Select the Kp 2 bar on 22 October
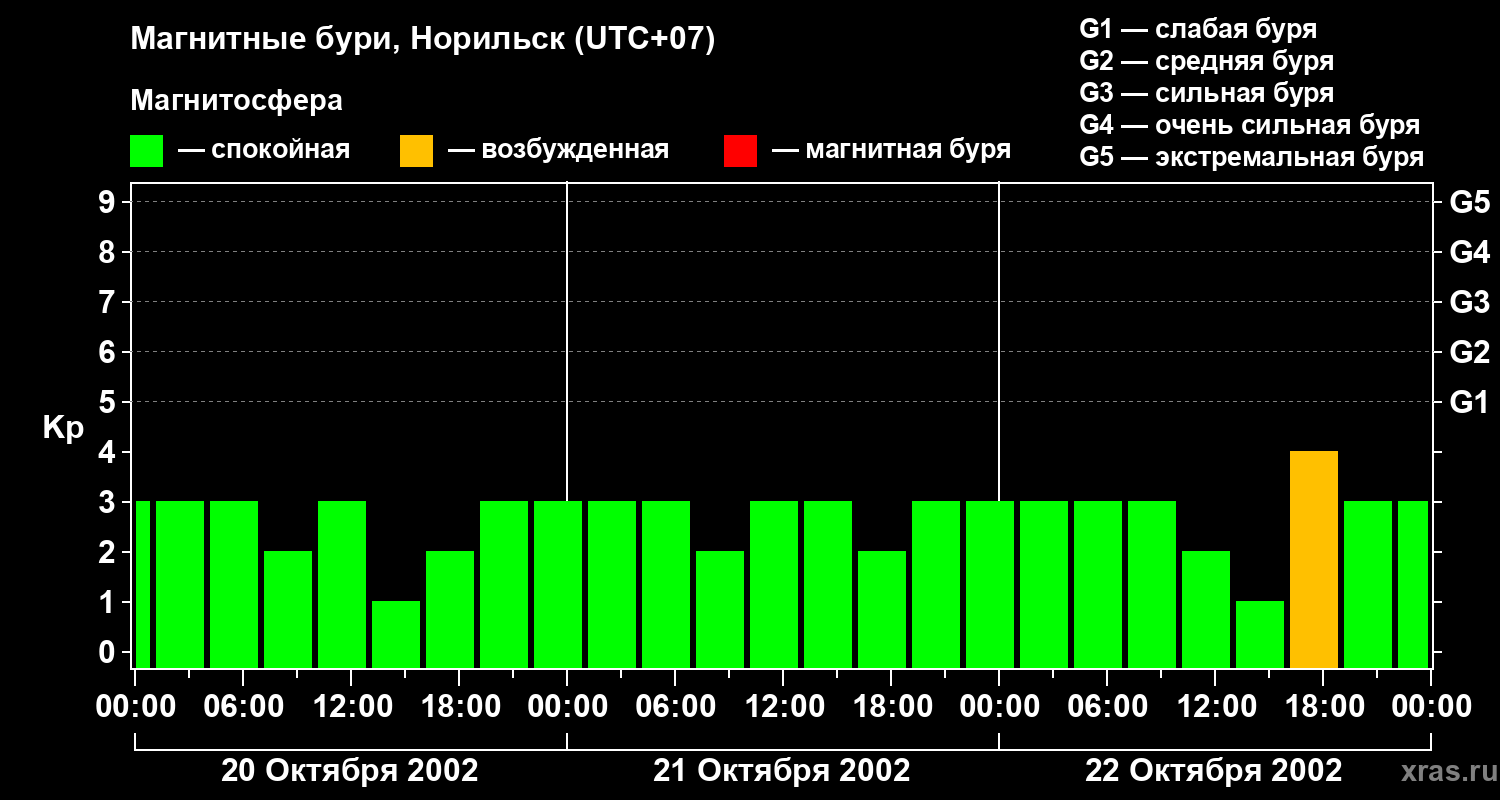The width and height of the screenshot is (1500, 800). pos(1206,610)
